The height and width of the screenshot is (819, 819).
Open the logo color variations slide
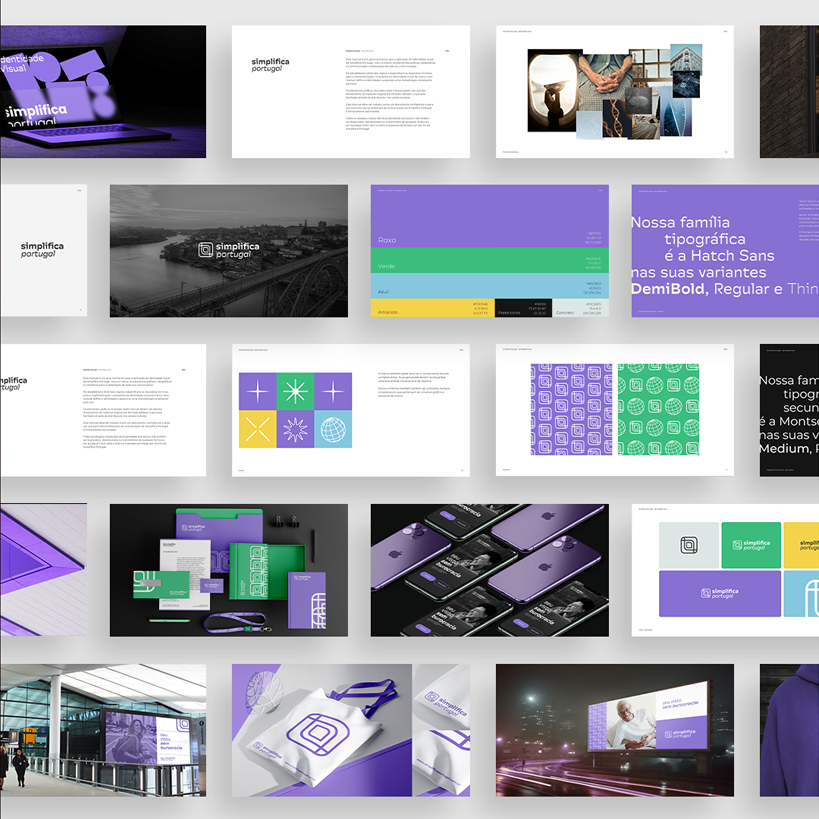pos(725,570)
